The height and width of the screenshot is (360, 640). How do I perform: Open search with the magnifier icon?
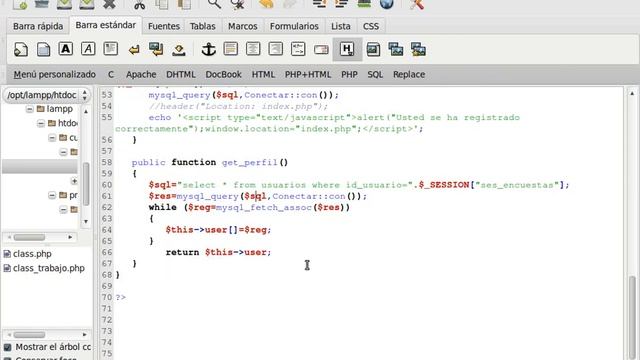tap(214, 4)
